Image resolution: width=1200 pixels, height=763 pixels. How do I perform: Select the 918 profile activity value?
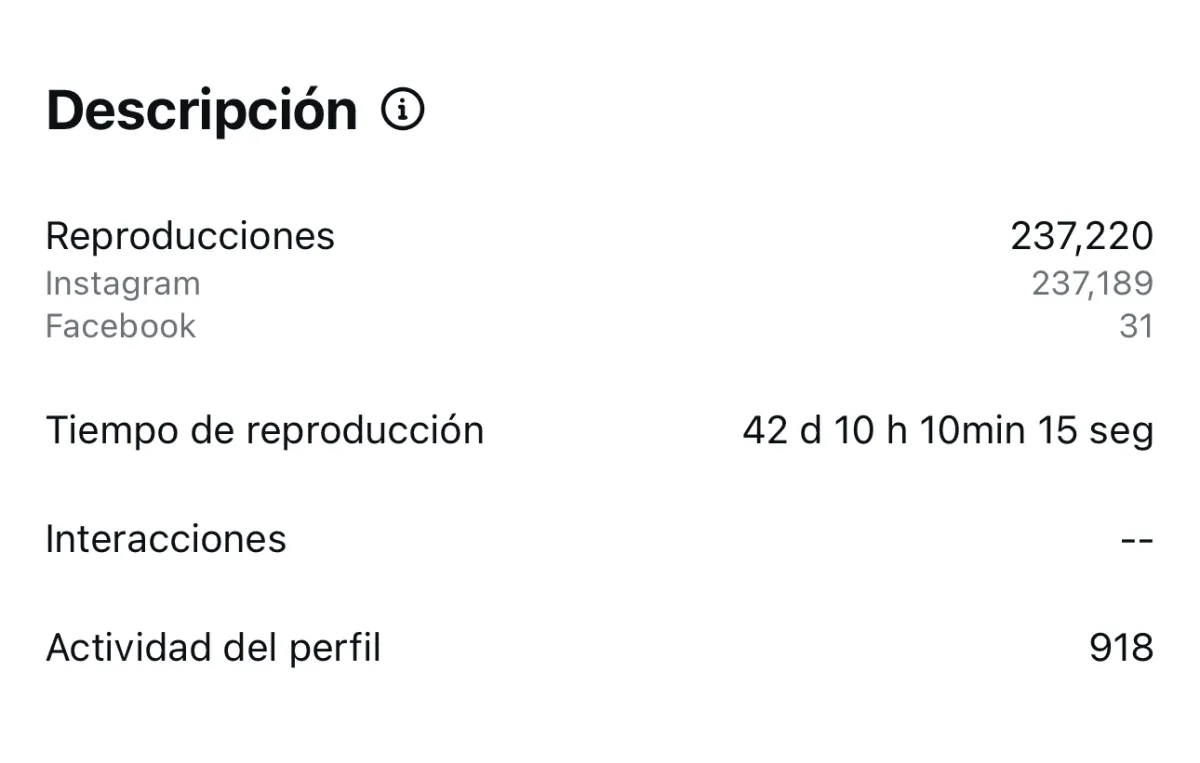click(x=1121, y=648)
